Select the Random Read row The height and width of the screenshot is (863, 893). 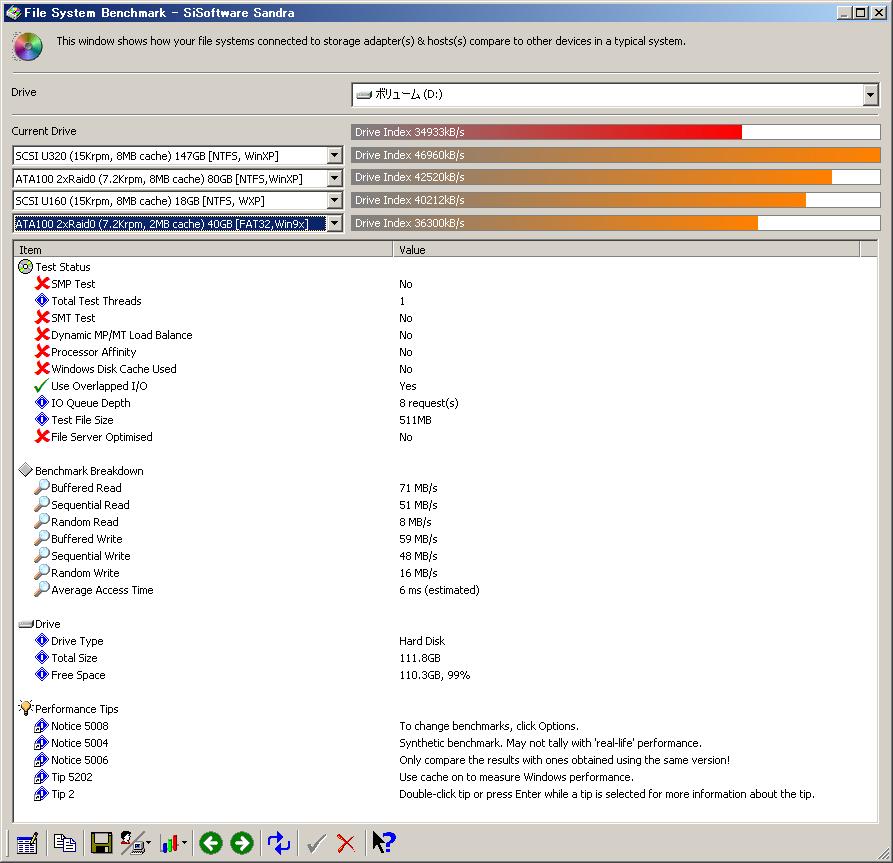444,522
